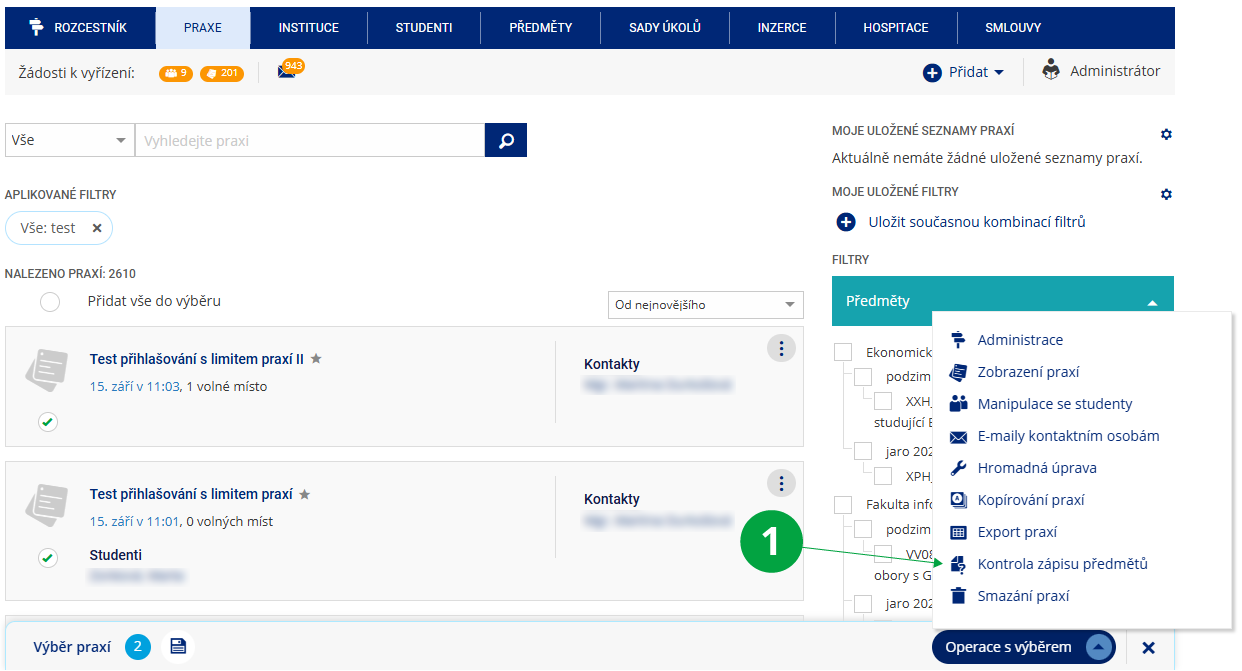This screenshot has height=671, width=1242.
Task: Toggle 'Přidat vše do výběru' radio button
Action: [x=50, y=301]
